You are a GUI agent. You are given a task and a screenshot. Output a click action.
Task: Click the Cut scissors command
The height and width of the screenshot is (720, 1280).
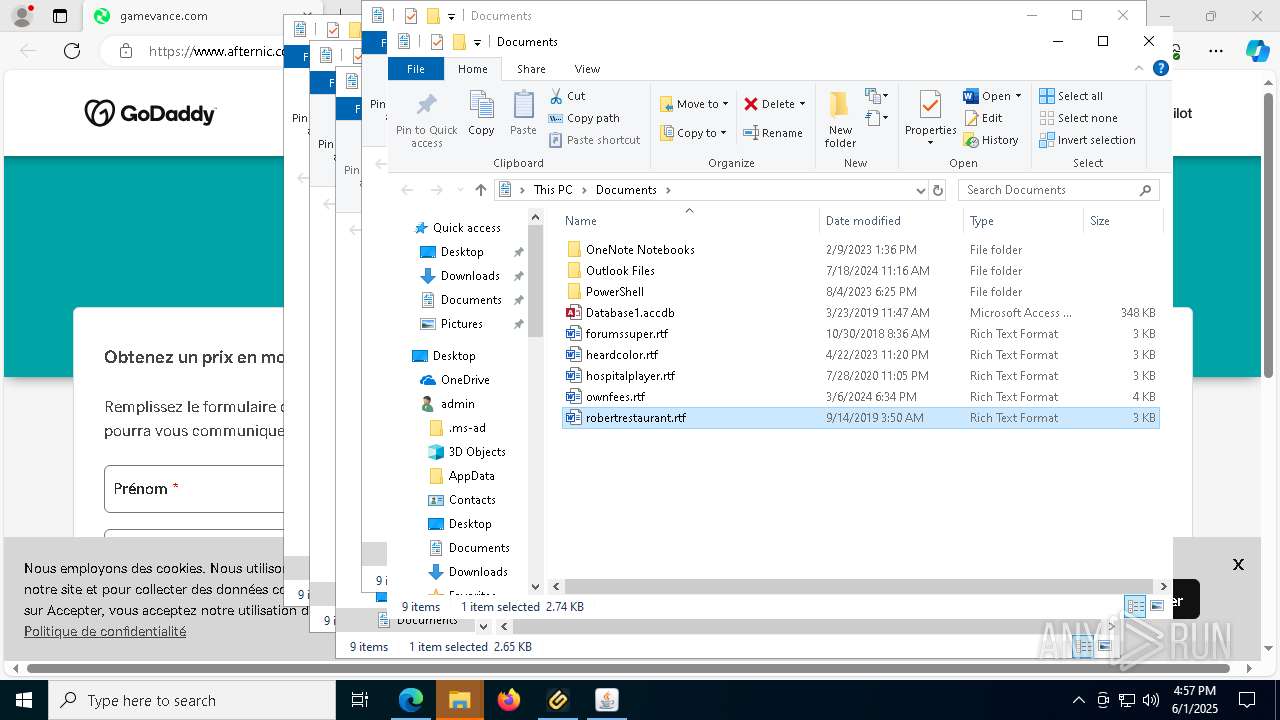click(567, 96)
